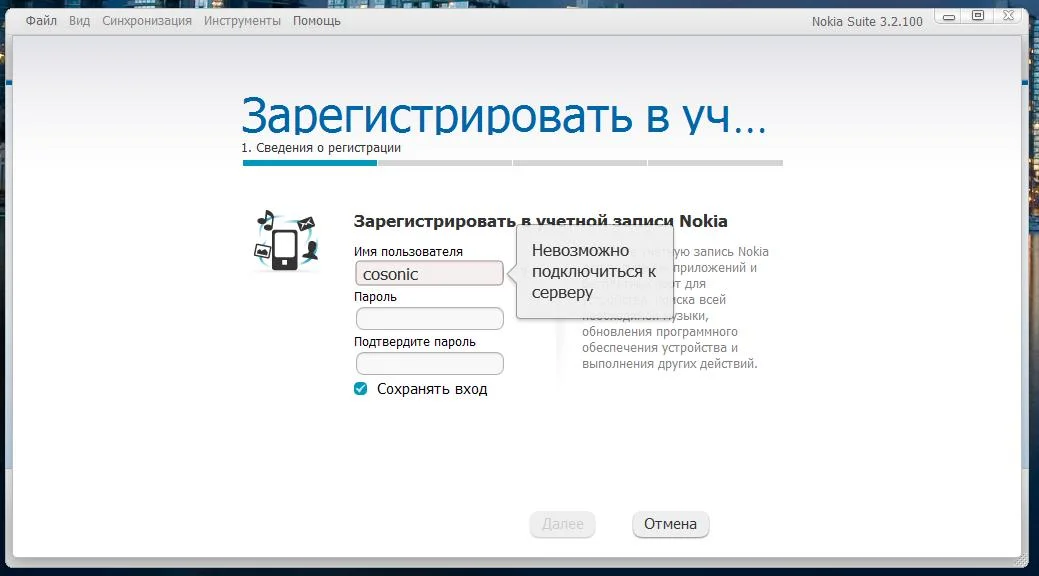The height and width of the screenshot is (576, 1039).
Task: Open the Помощь menu
Action: click(x=317, y=21)
